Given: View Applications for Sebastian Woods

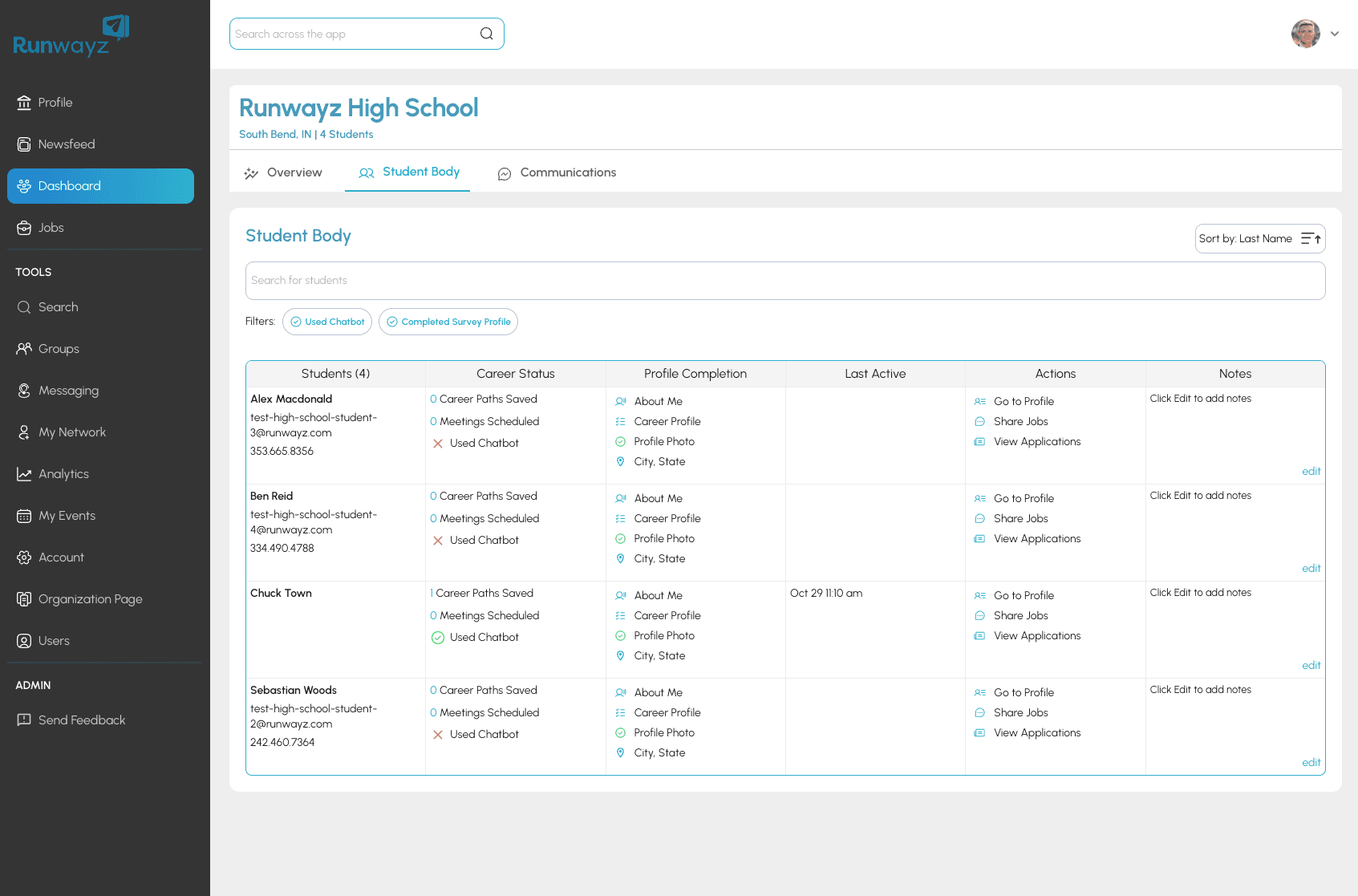Looking at the screenshot, I should point(1036,733).
